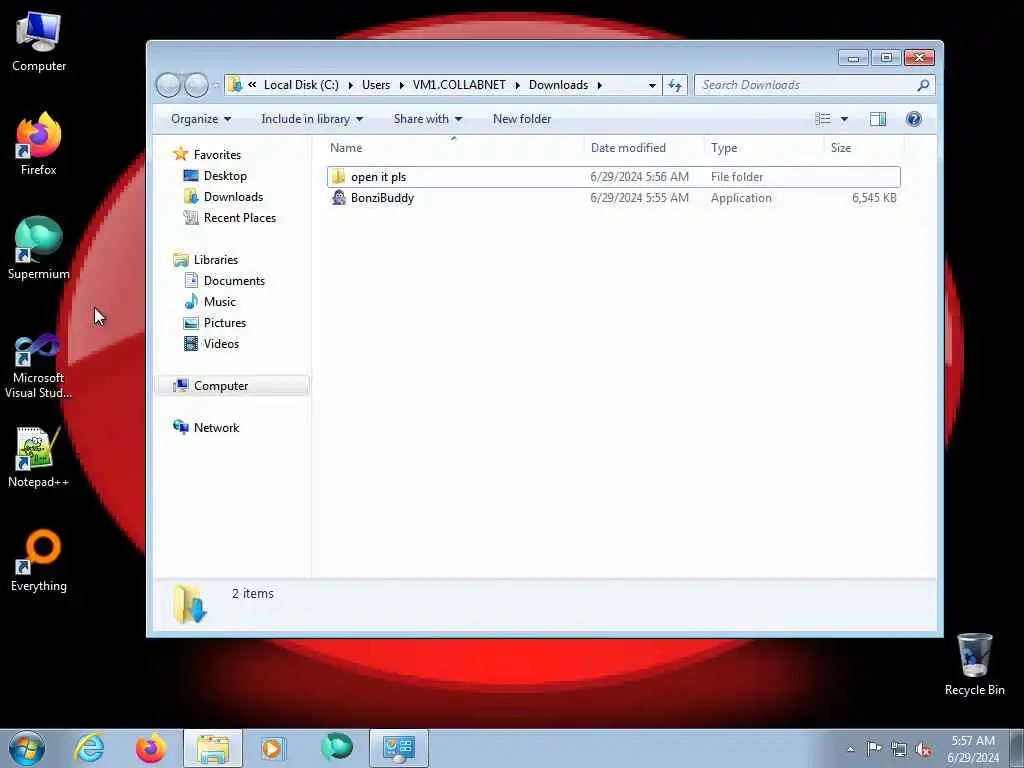
Task: Select the Notepad++ desktop shortcut
Action: point(39,457)
